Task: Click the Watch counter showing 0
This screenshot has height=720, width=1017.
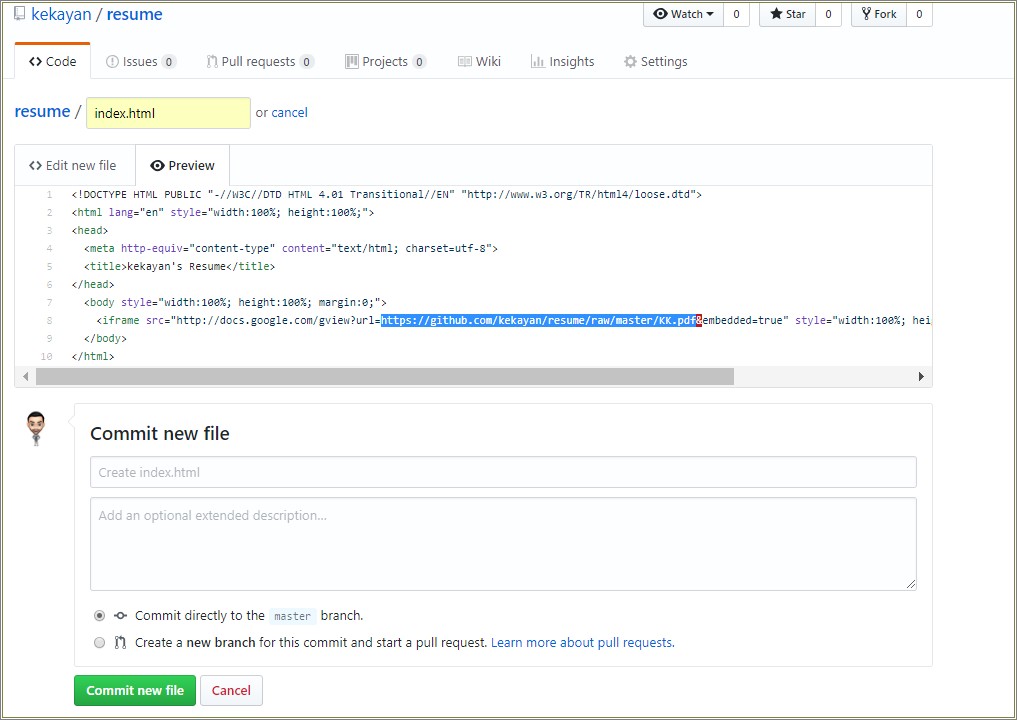Action: pos(736,14)
